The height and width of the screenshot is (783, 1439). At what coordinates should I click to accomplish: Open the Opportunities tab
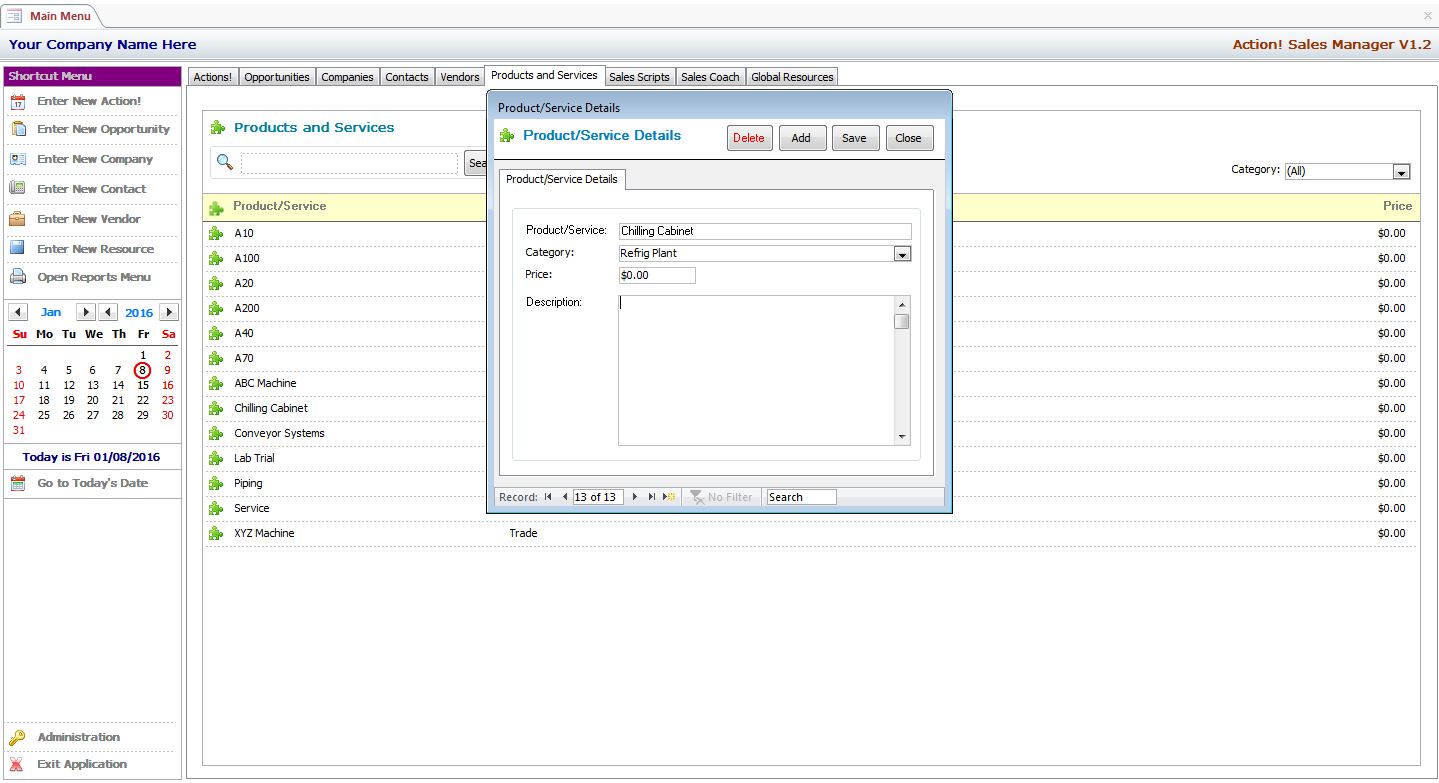click(x=277, y=77)
